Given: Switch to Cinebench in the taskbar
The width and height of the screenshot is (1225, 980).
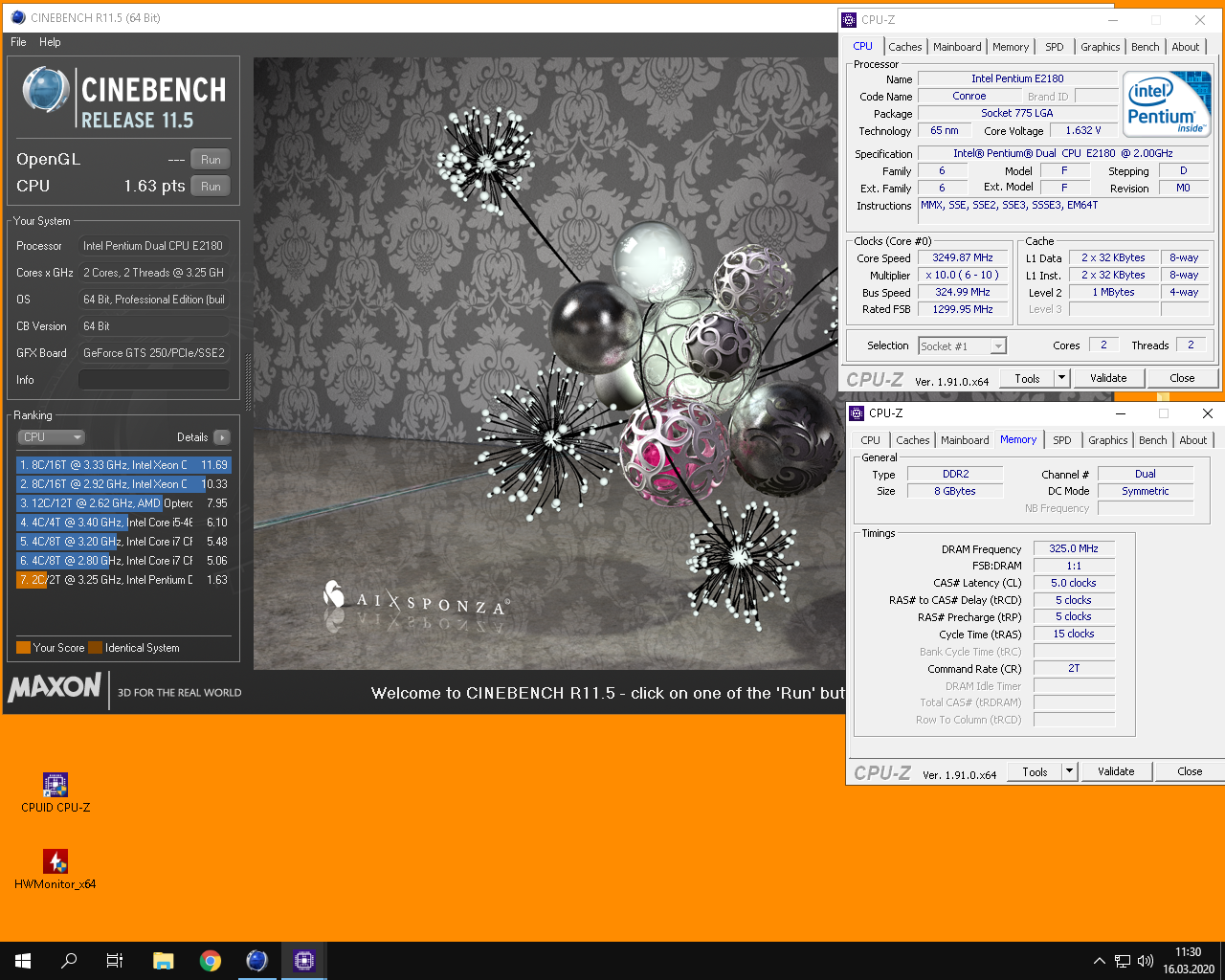Looking at the screenshot, I should point(256,961).
